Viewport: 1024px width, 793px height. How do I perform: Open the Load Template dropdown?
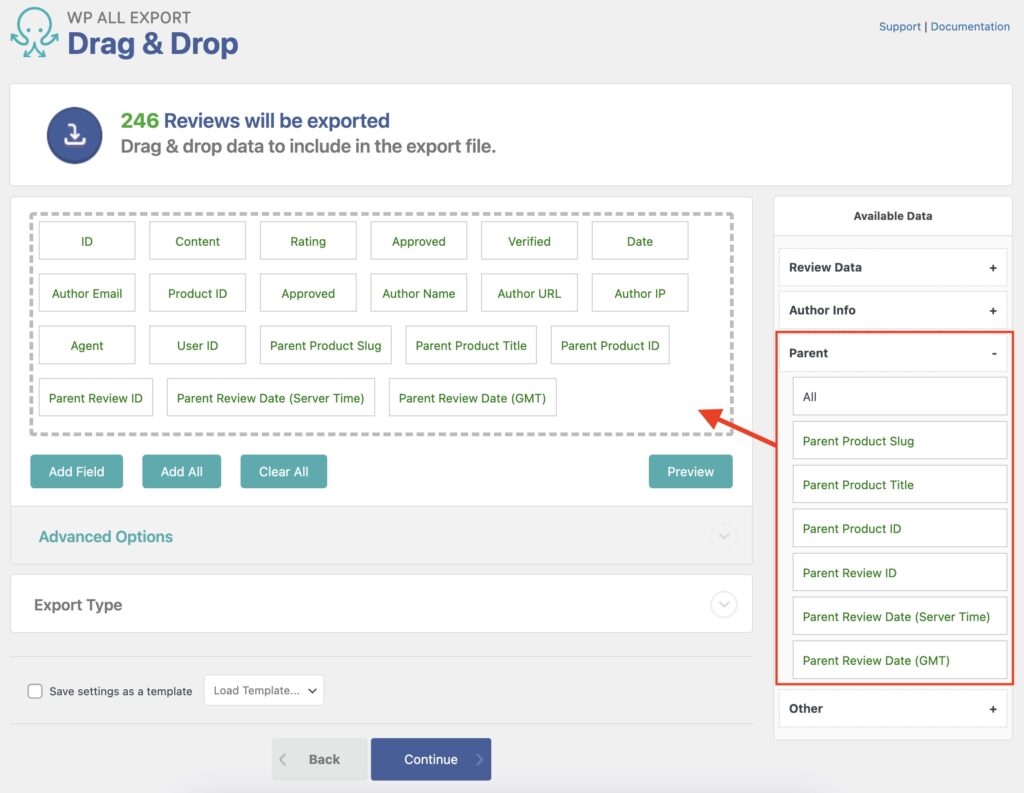[263, 690]
